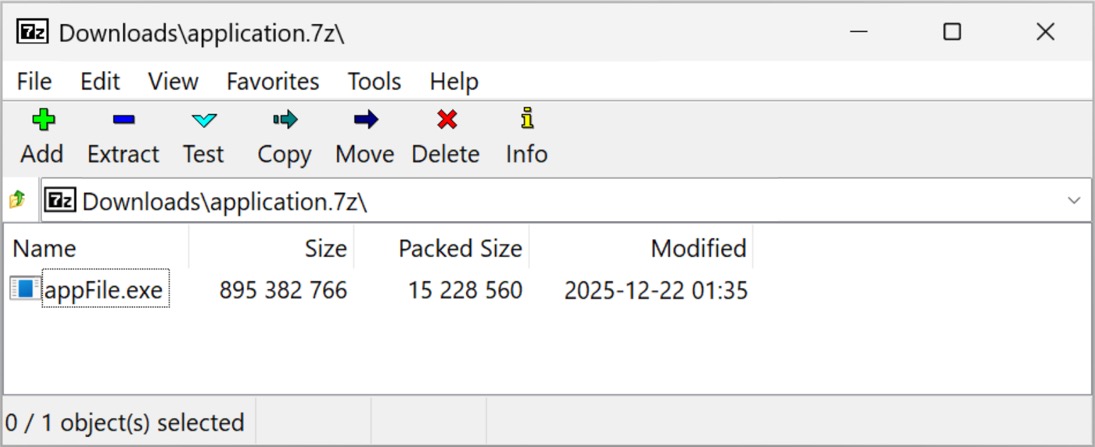Open the View menu
This screenshot has width=1095, height=447.
[x=173, y=81]
